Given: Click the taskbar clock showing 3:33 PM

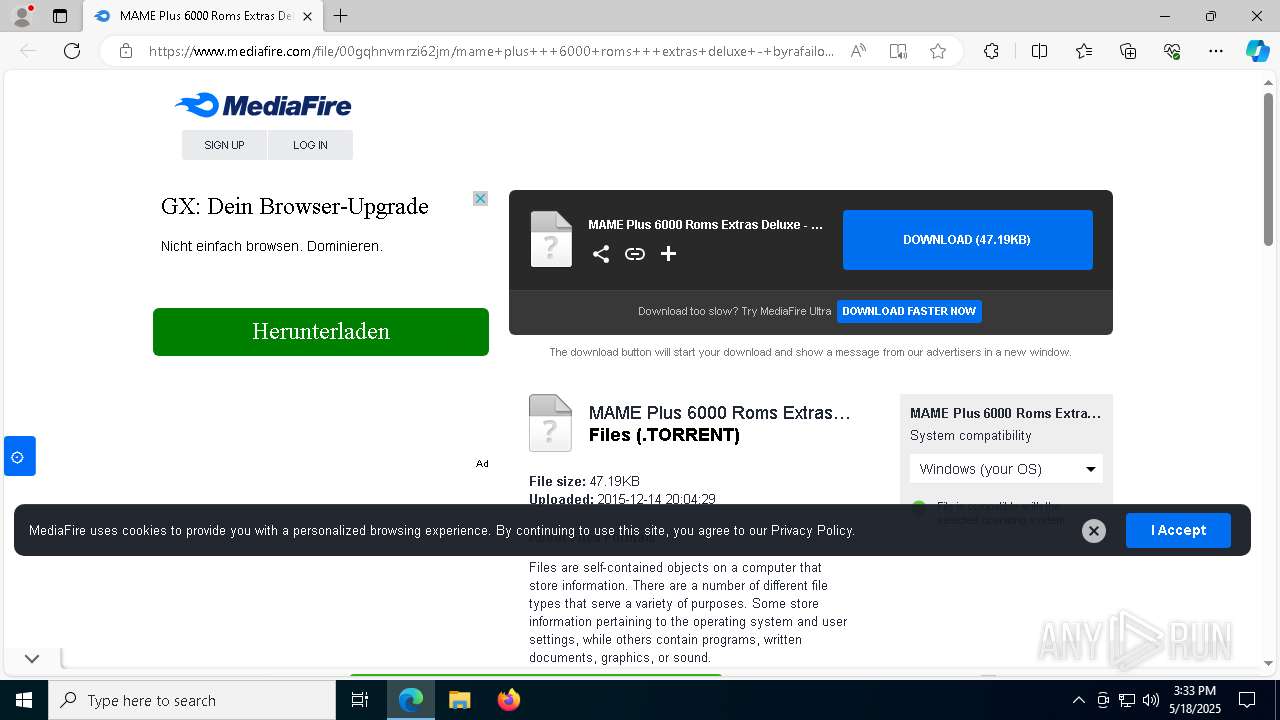Looking at the screenshot, I should [1194, 699].
